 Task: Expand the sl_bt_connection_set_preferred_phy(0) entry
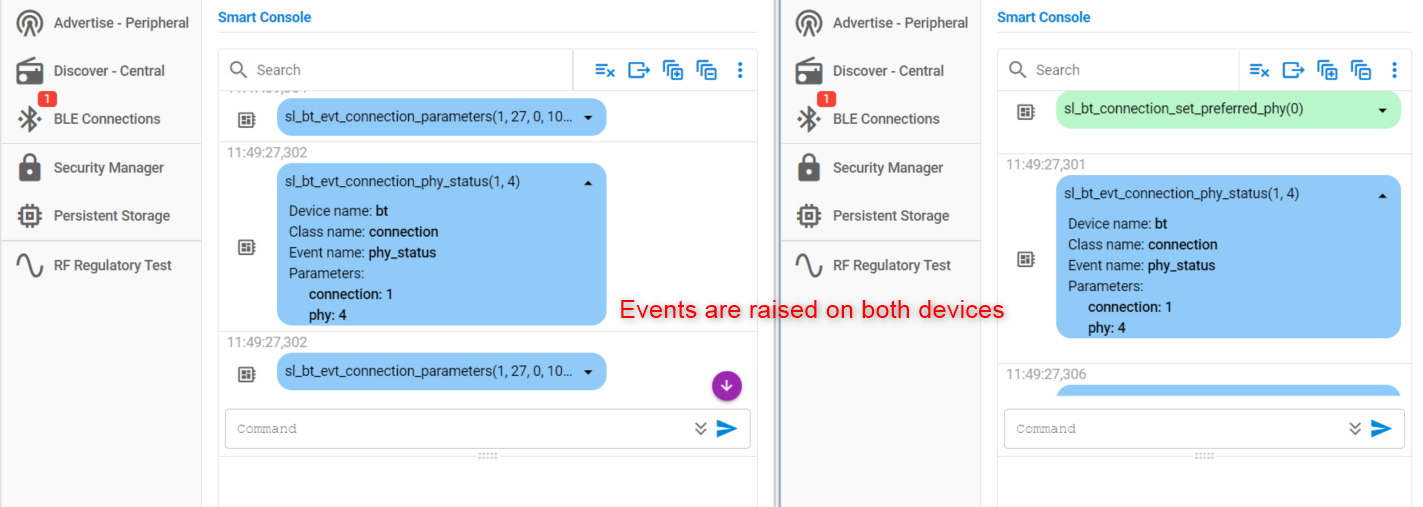coord(1383,110)
